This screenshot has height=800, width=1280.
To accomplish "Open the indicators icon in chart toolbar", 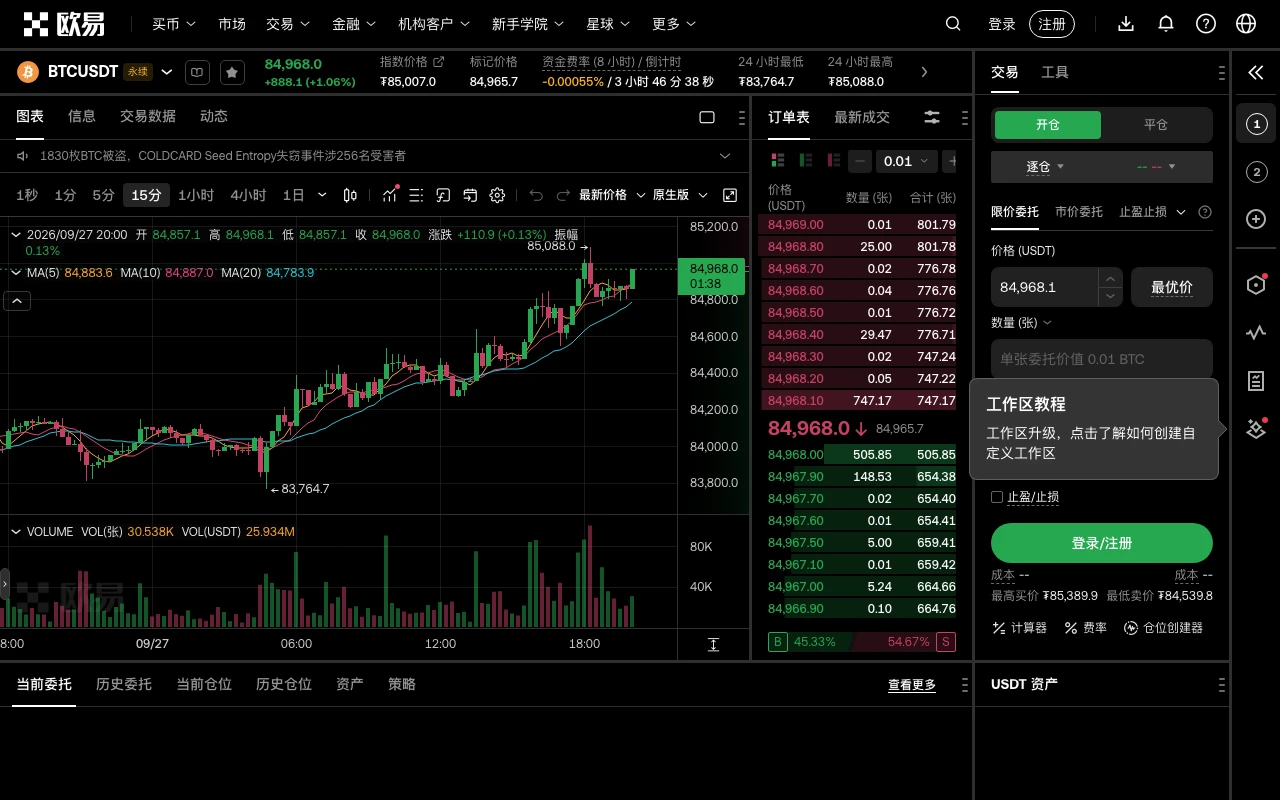I will [390, 195].
